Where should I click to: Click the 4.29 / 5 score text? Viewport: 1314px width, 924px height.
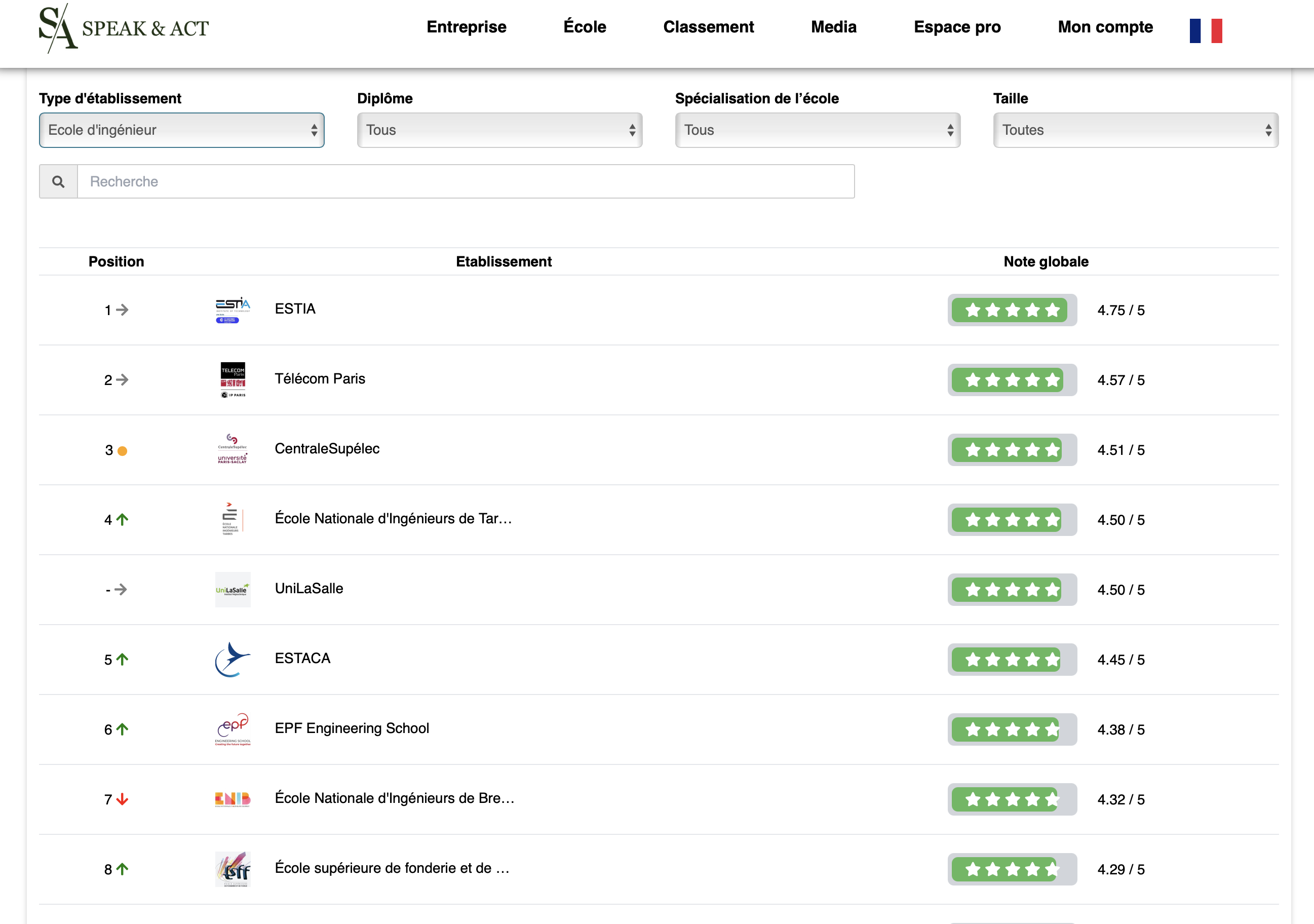(x=1120, y=869)
